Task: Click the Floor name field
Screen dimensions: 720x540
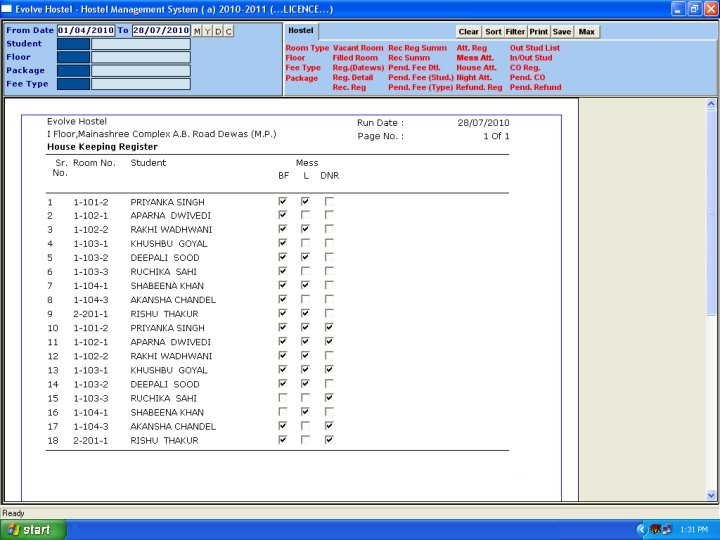Action: point(141,57)
